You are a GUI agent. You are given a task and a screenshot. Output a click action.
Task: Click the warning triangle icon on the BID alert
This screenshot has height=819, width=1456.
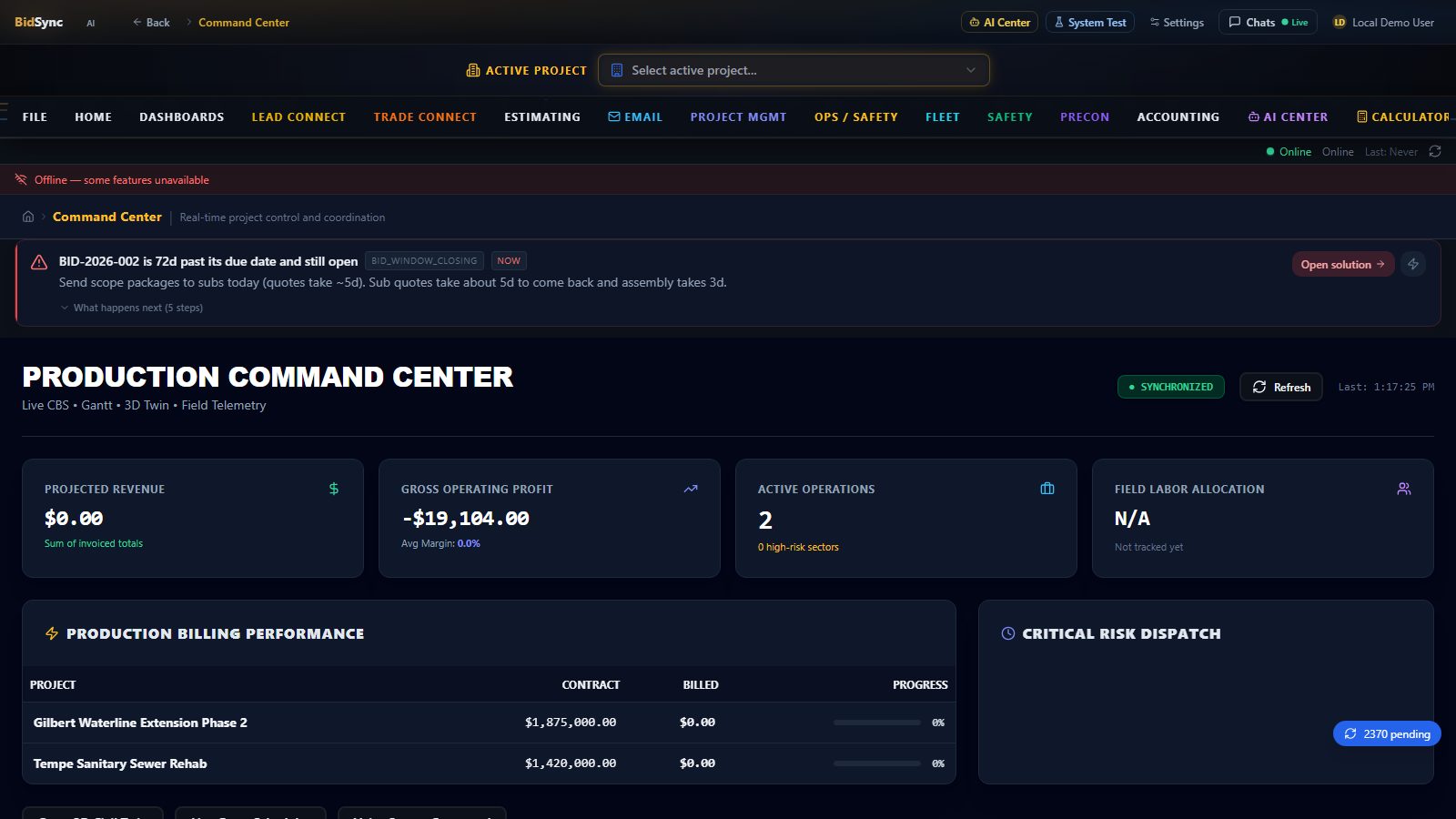click(39, 262)
